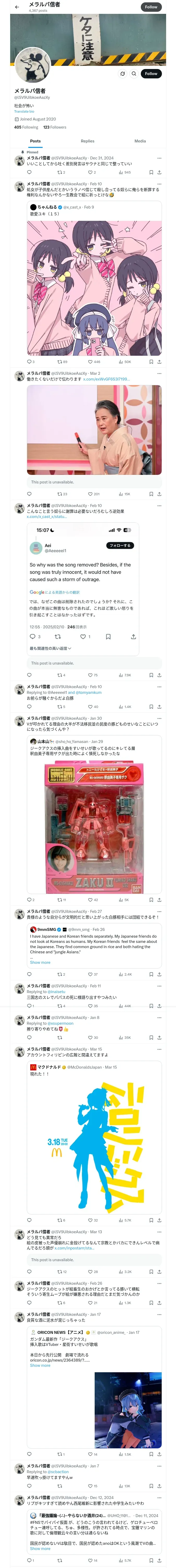The width and height of the screenshot is (176, 1568).
Task: Open the more menu on pinned post
Action: (x=159, y=158)
